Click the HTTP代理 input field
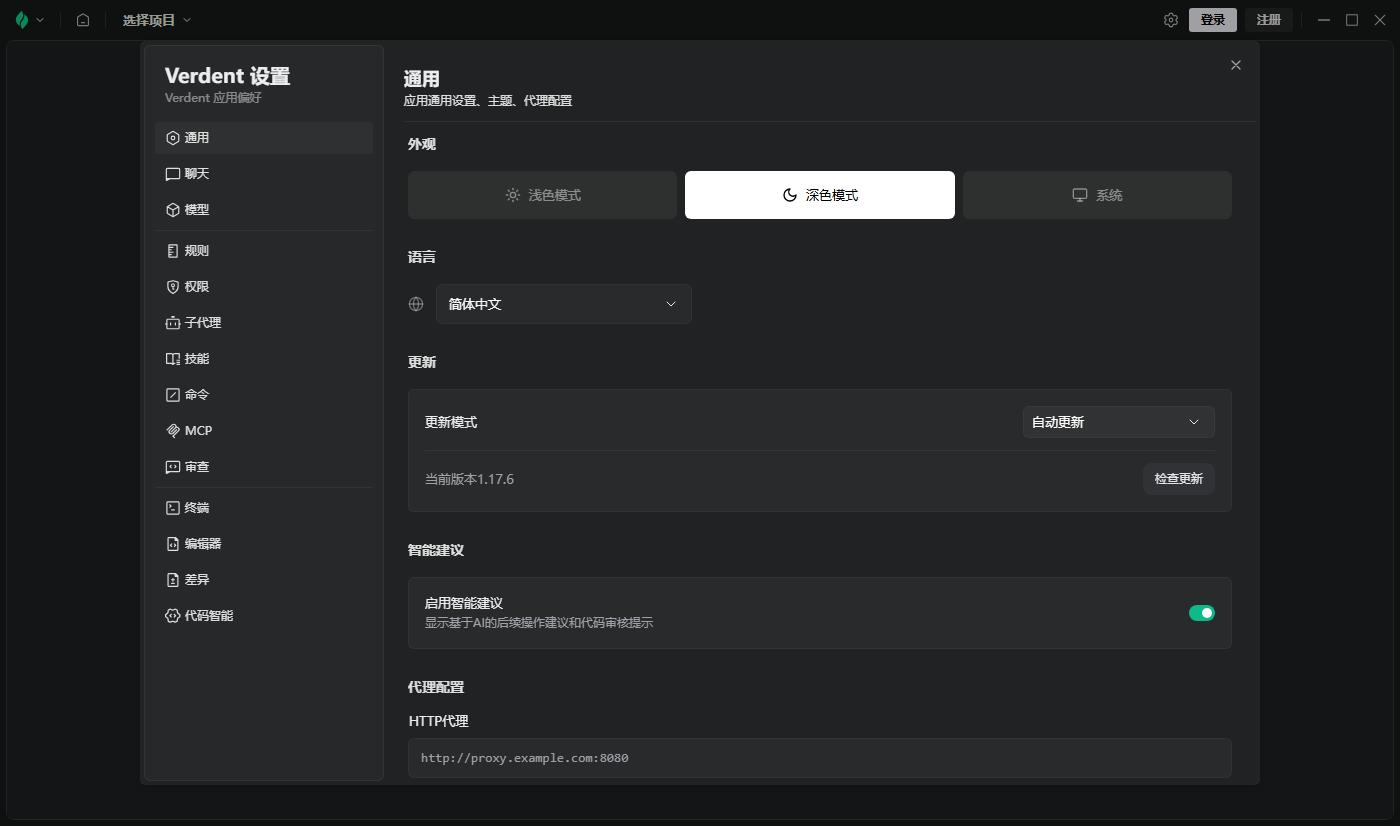 click(x=819, y=757)
